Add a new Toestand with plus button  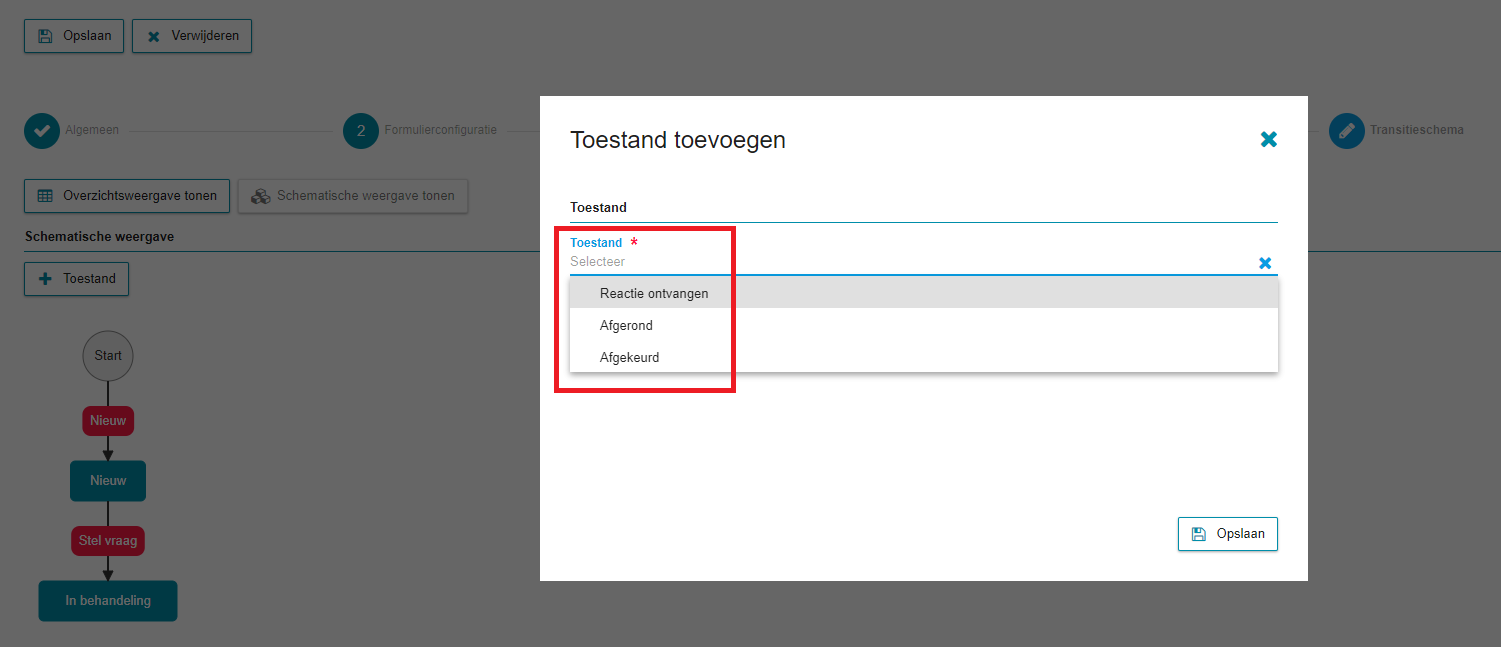tap(76, 279)
